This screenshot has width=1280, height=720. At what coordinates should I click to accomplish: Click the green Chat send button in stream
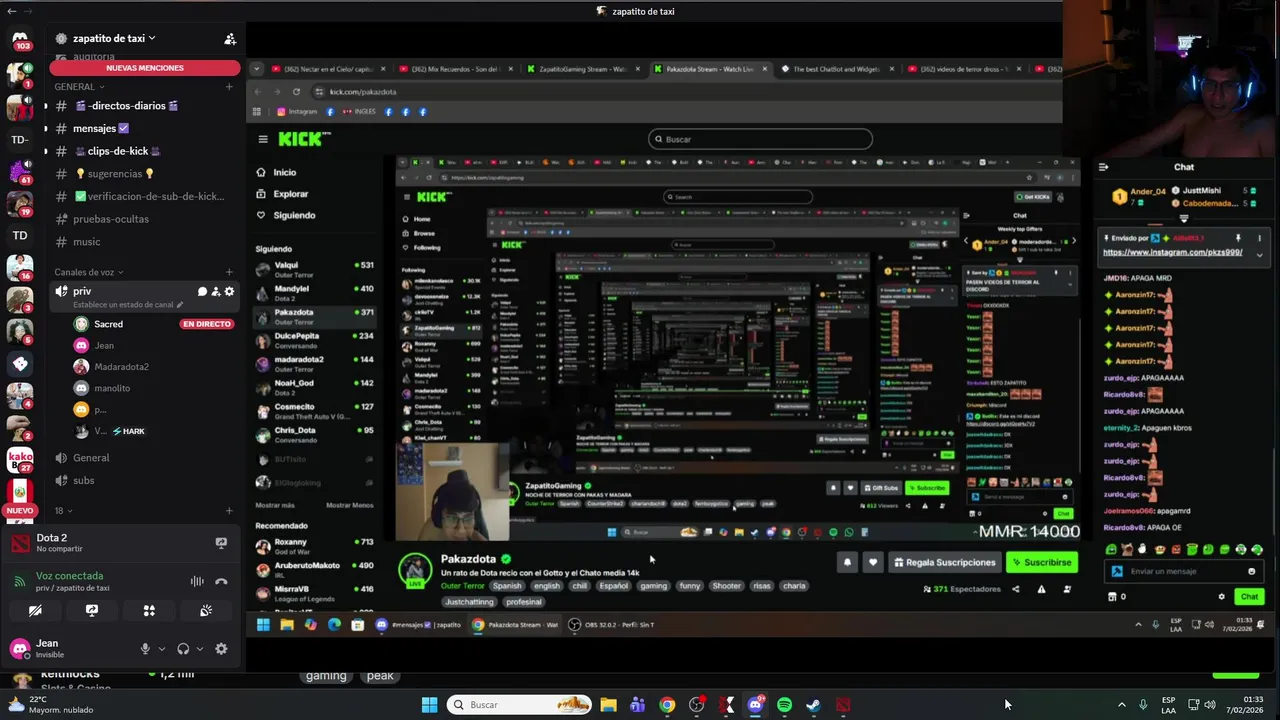[1249, 597]
